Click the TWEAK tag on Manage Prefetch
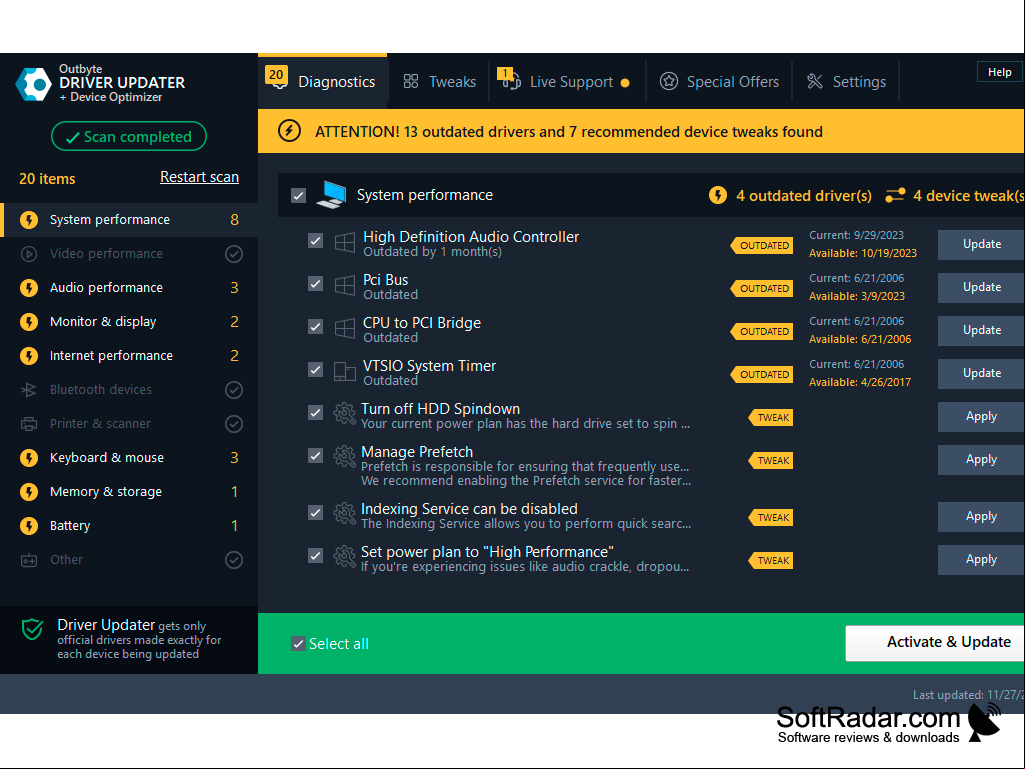The height and width of the screenshot is (769, 1025). 771,461
